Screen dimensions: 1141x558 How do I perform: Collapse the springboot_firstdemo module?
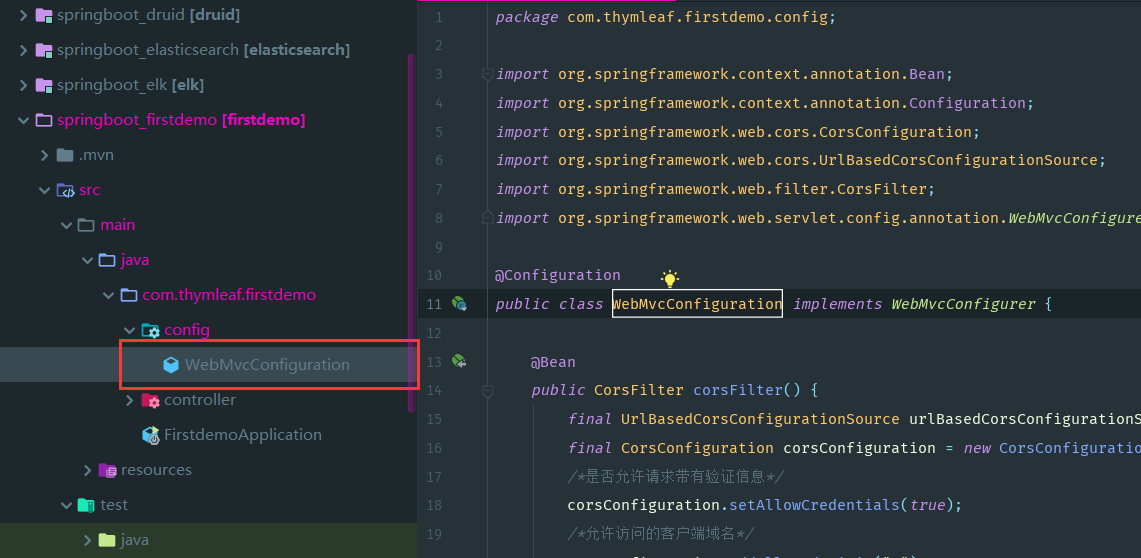pyautogui.click(x=23, y=120)
